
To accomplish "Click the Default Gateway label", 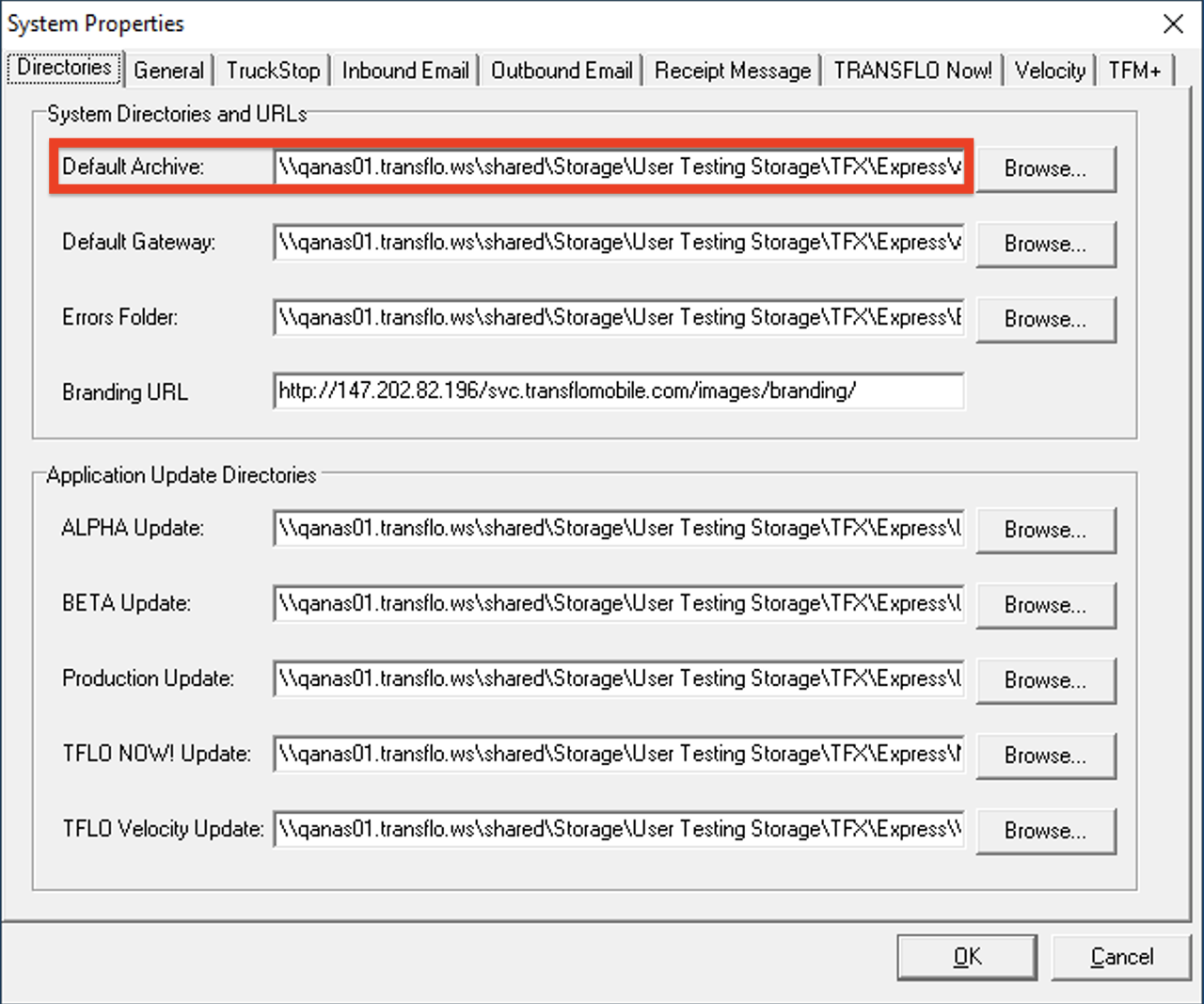I will pos(138,242).
